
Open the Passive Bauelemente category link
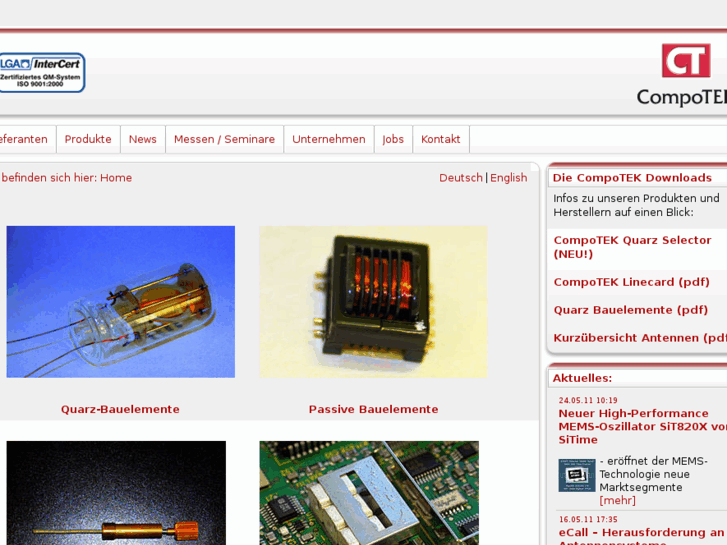(x=373, y=409)
